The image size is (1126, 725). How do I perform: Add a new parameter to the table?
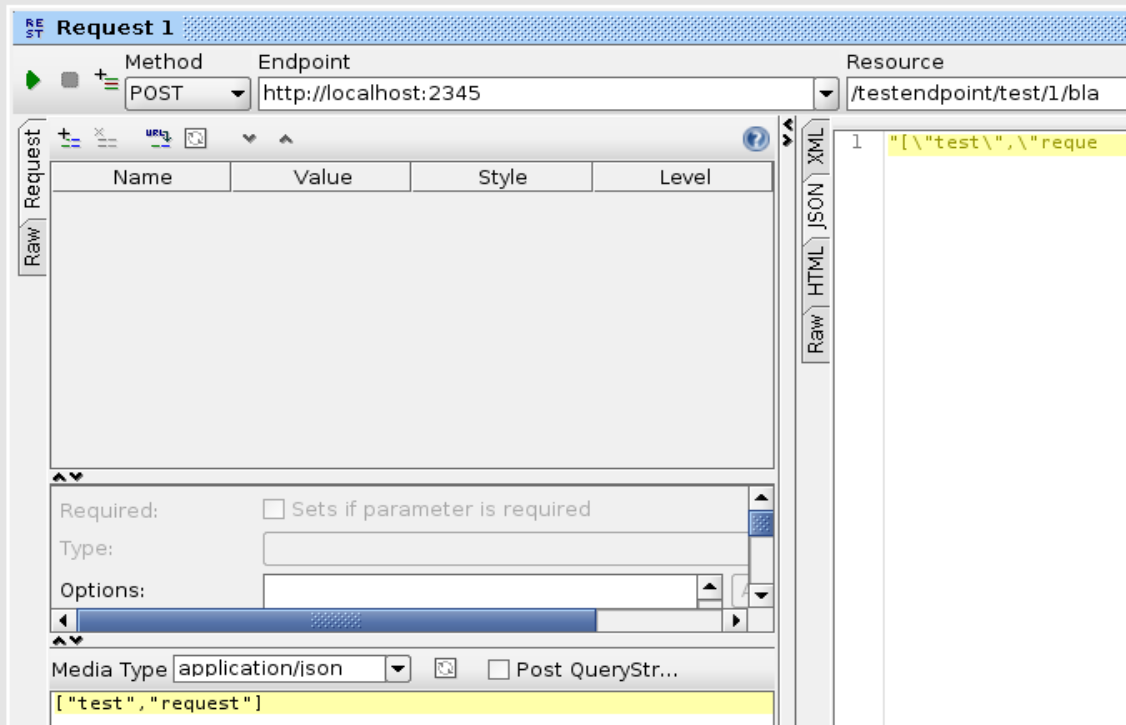(x=68, y=138)
